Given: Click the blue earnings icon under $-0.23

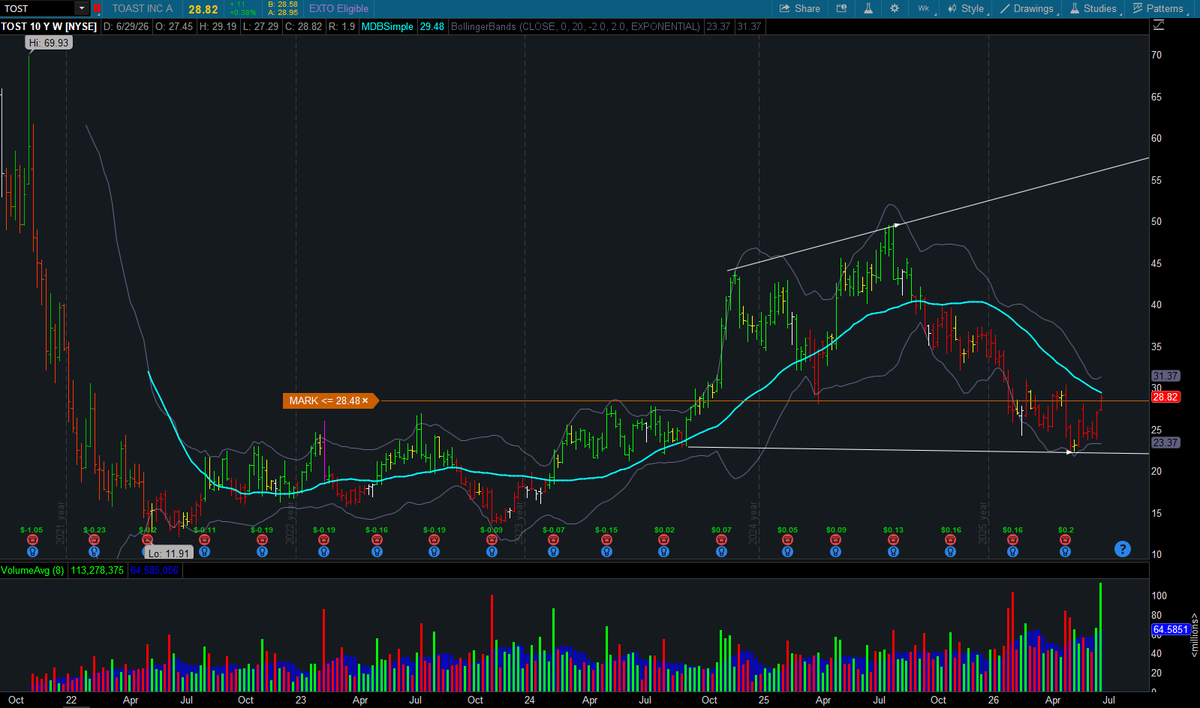Looking at the screenshot, I should point(94,550).
